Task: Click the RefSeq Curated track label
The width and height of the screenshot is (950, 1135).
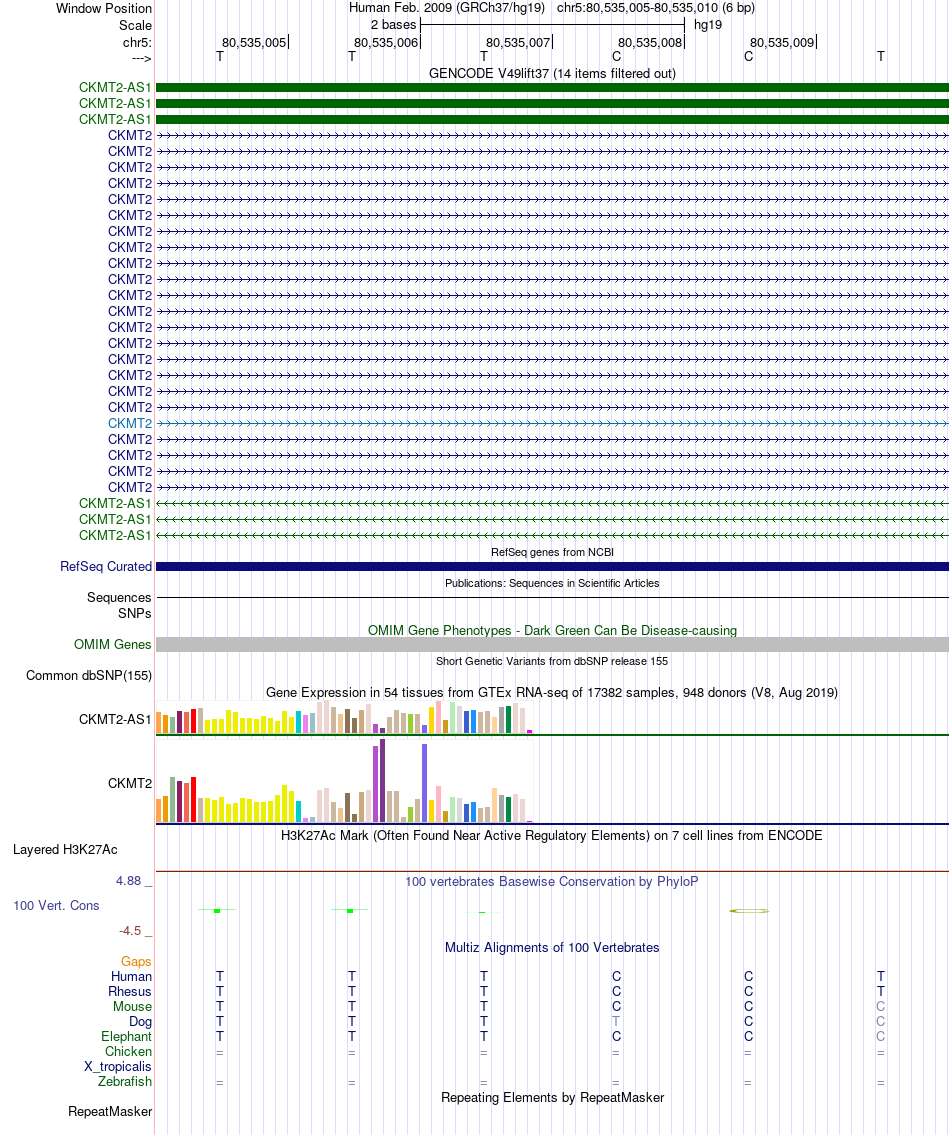Action: tap(106, 566)
